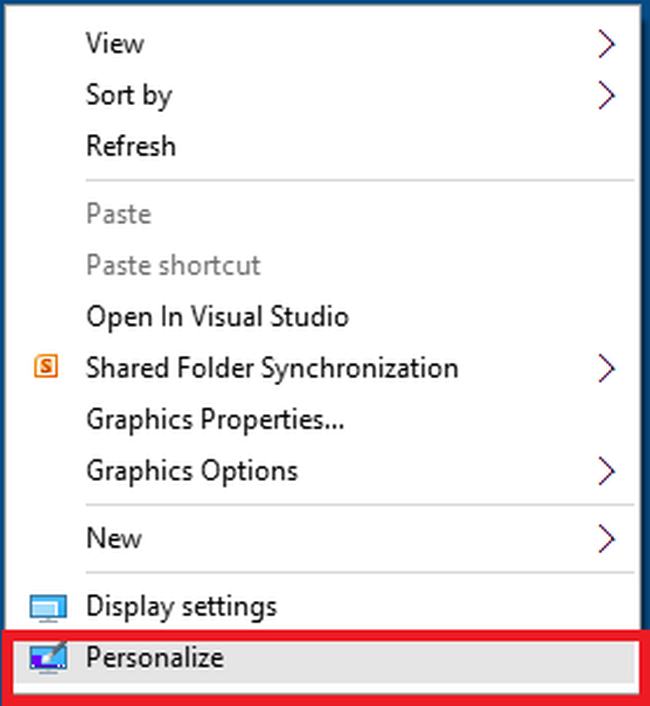Select Refresh in the context menu
The image size is (650, 706).
tap(131, 146)
